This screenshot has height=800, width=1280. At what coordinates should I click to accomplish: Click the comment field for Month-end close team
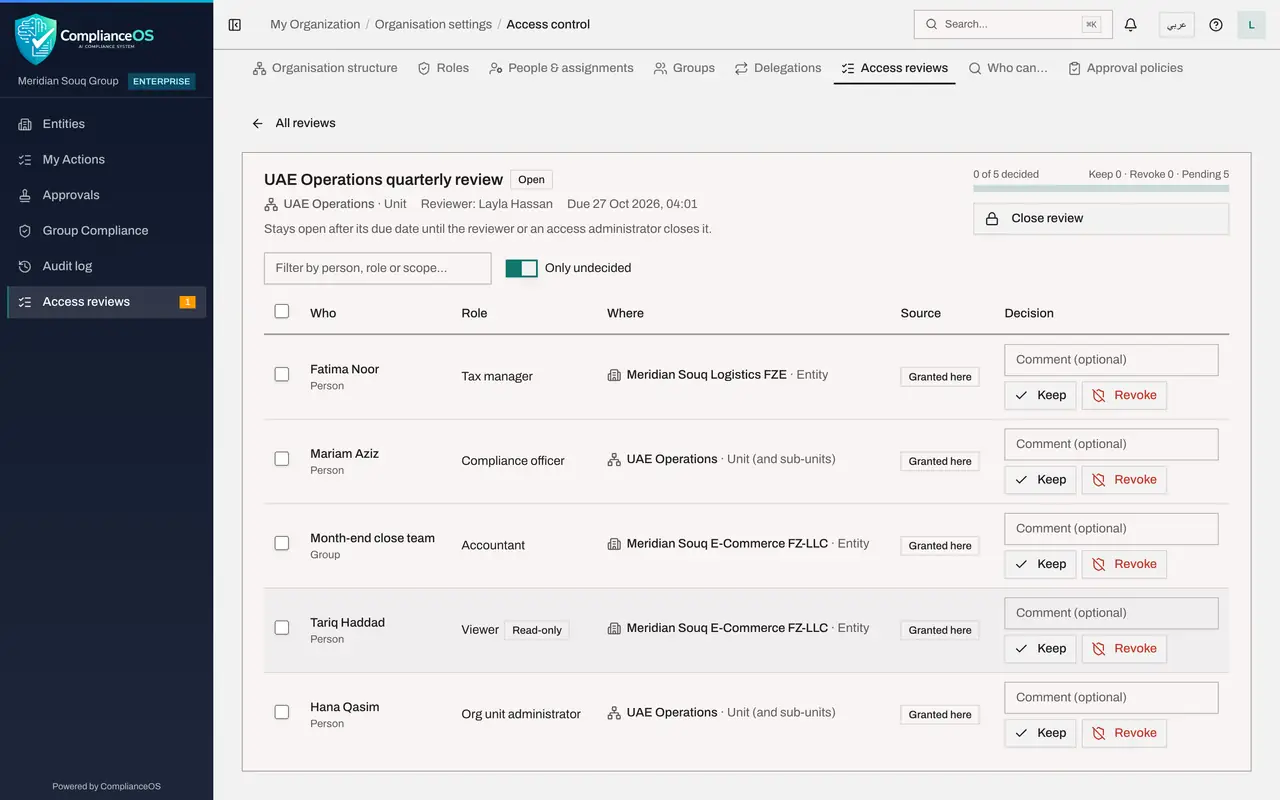tap(1111, 528)
